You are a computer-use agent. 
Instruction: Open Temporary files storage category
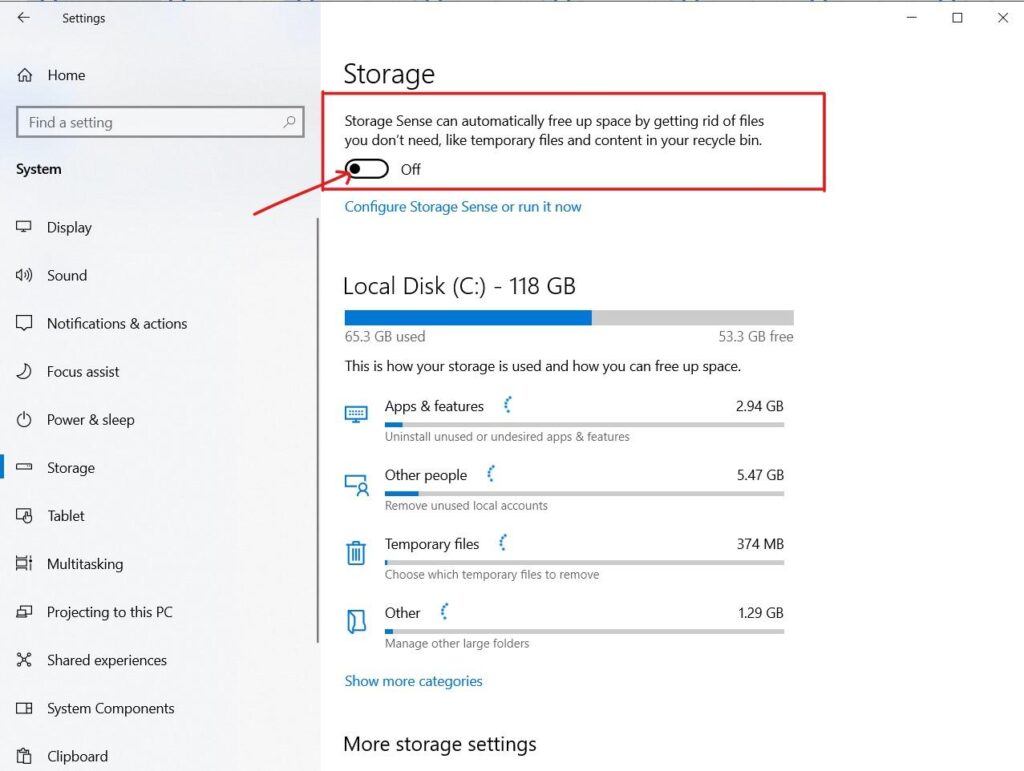tap(564, 558)
